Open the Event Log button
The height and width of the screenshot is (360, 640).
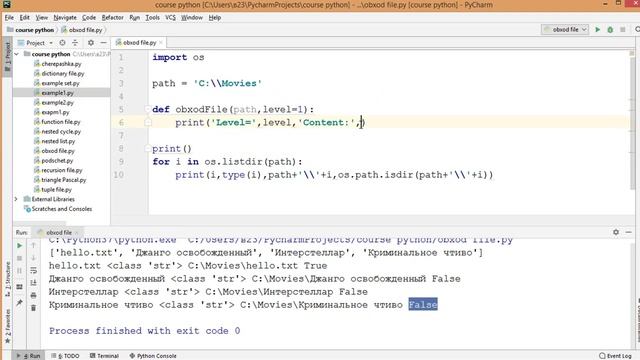click(616, 356)
